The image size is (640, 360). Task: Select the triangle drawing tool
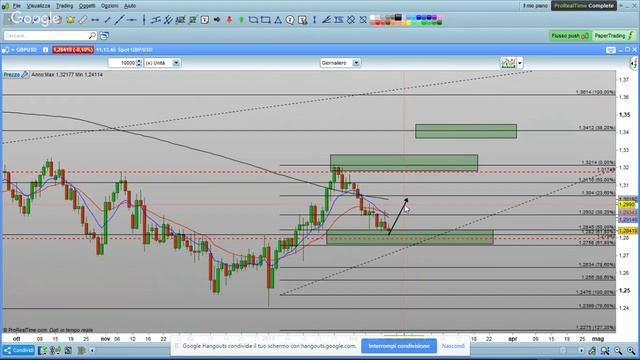(278, 20)
